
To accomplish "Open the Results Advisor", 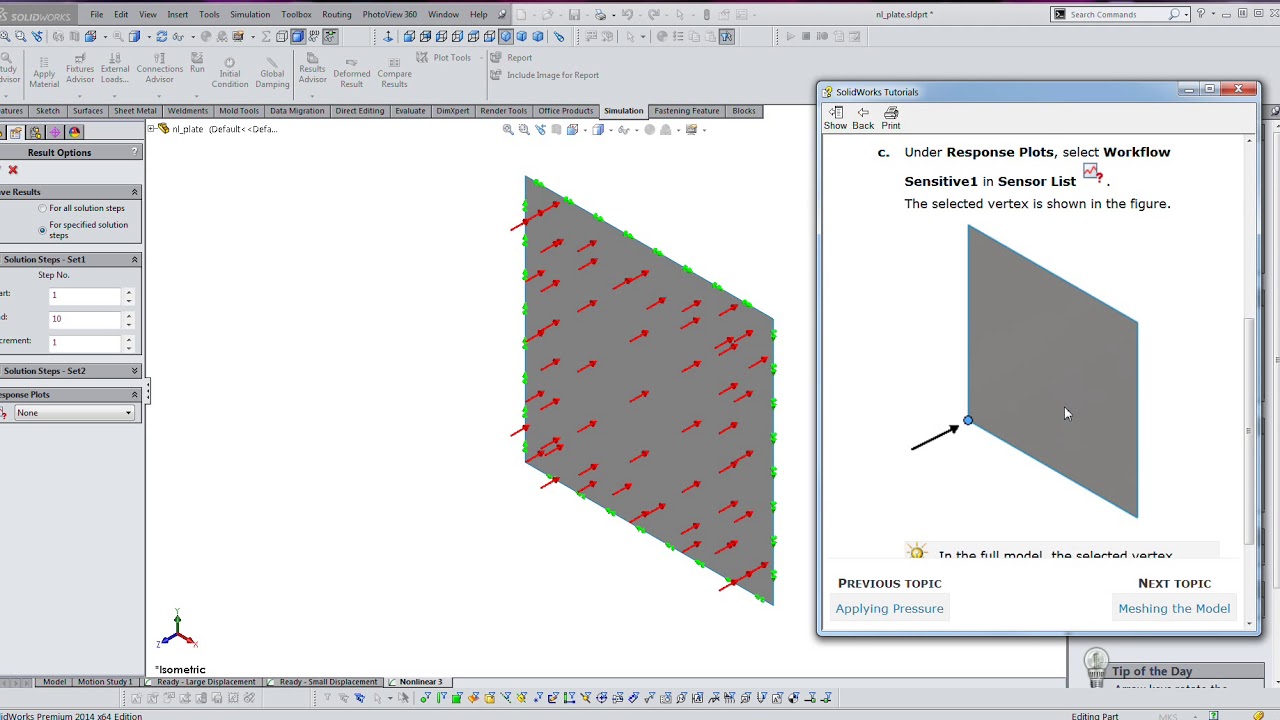I will pos(312,70).
